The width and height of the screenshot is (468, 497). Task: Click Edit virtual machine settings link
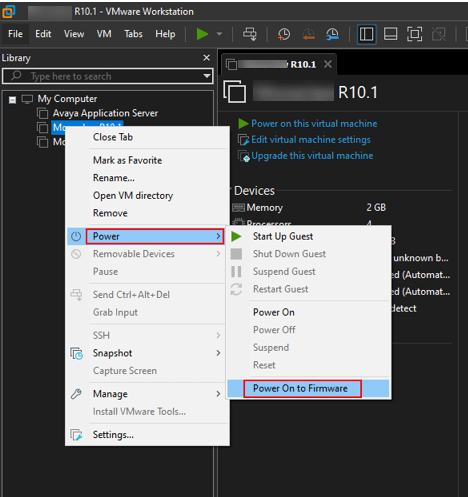point(311,140)
